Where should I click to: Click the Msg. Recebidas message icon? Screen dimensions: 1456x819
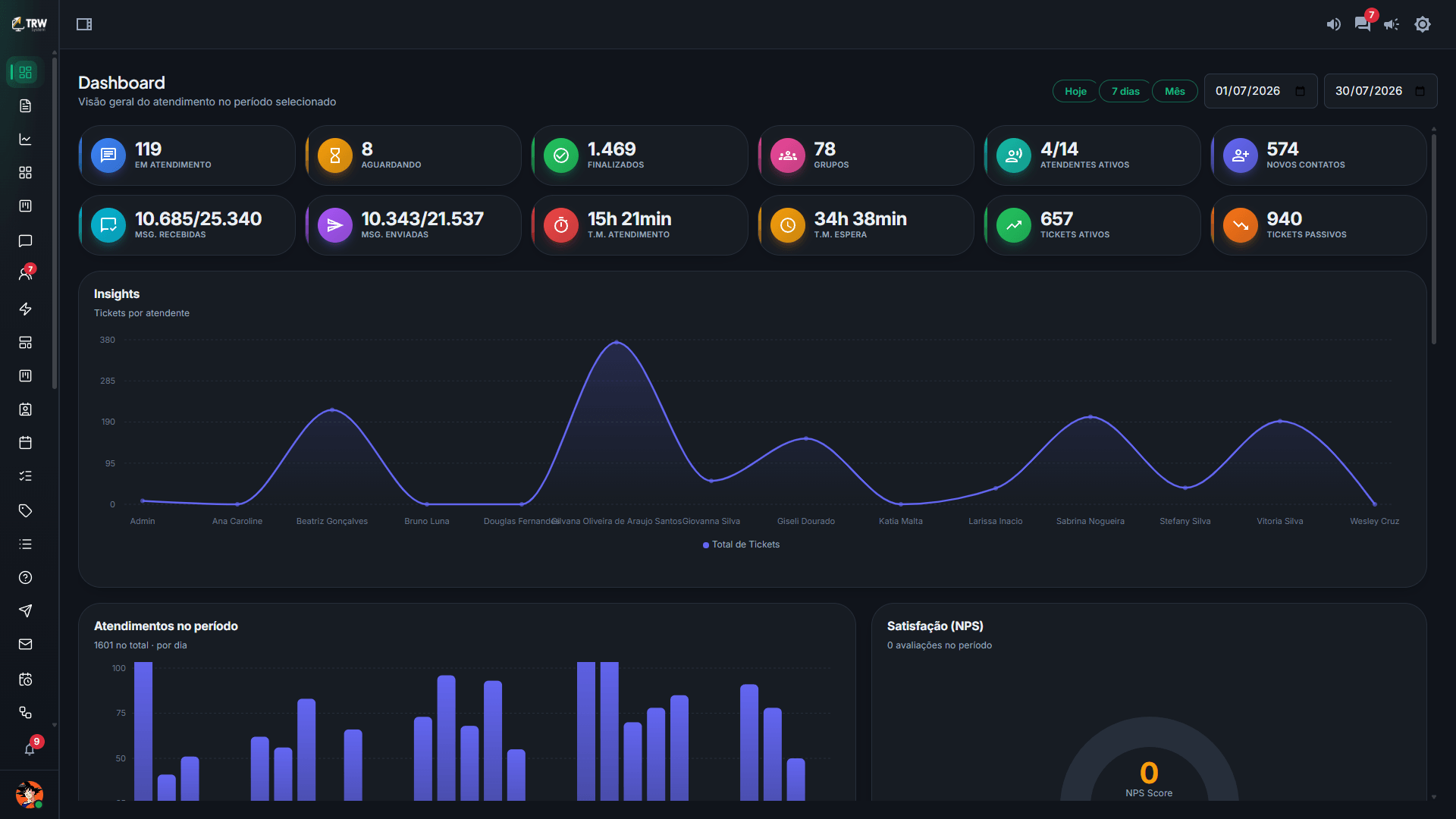click(108, 225)
